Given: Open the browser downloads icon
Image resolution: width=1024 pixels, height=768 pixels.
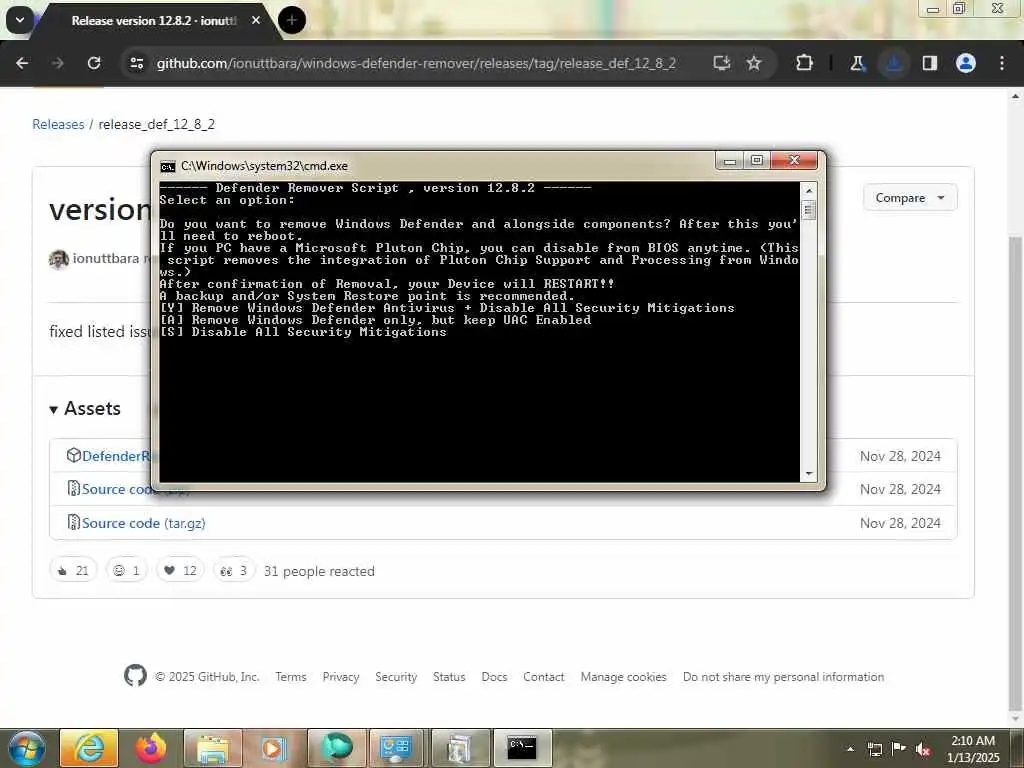Looking at the screenshot, I should (x=893, y=63).
